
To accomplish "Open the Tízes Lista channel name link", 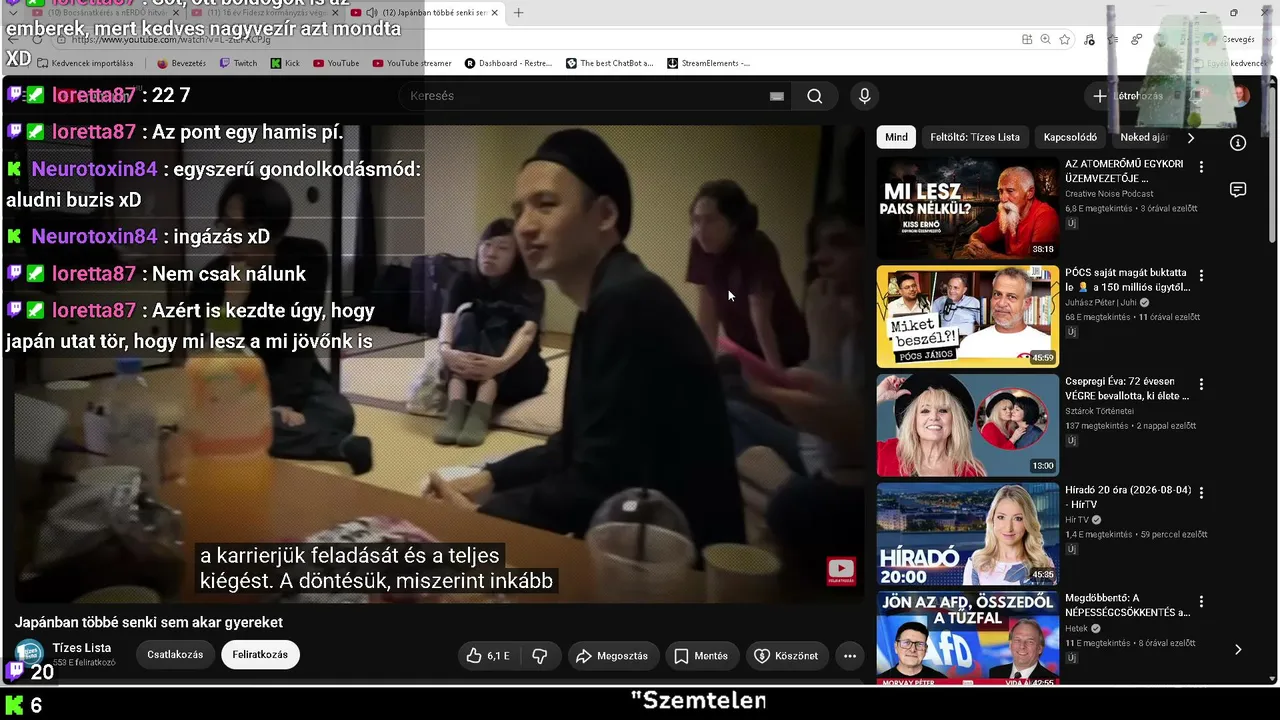I will [81, 648].
